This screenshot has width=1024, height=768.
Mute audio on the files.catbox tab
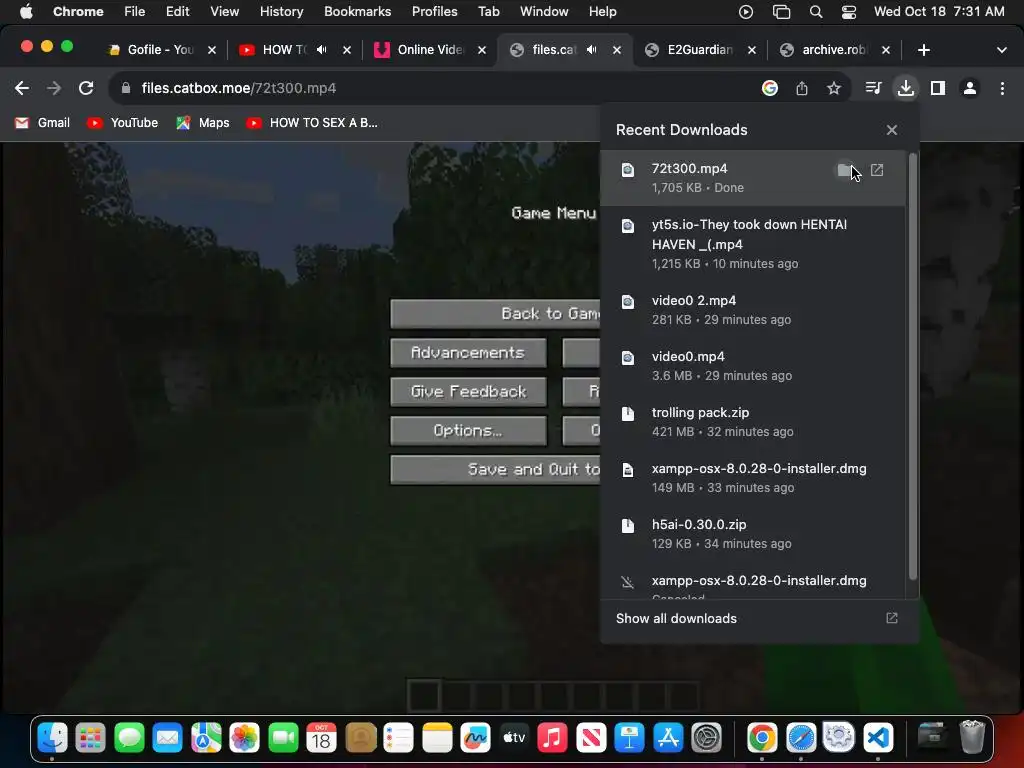click(591, 50)
